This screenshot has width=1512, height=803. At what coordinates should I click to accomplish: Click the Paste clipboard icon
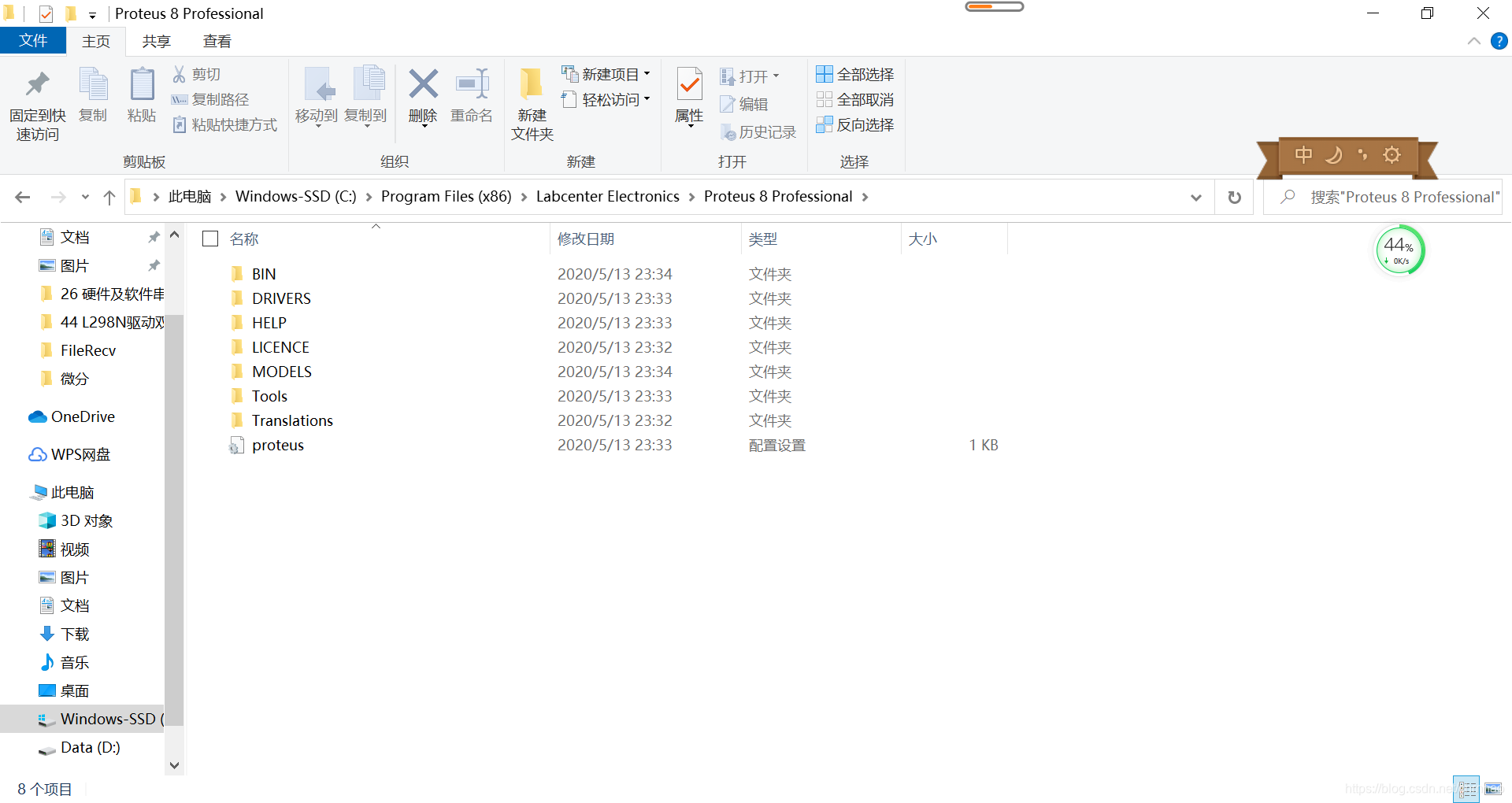(142, 84)
